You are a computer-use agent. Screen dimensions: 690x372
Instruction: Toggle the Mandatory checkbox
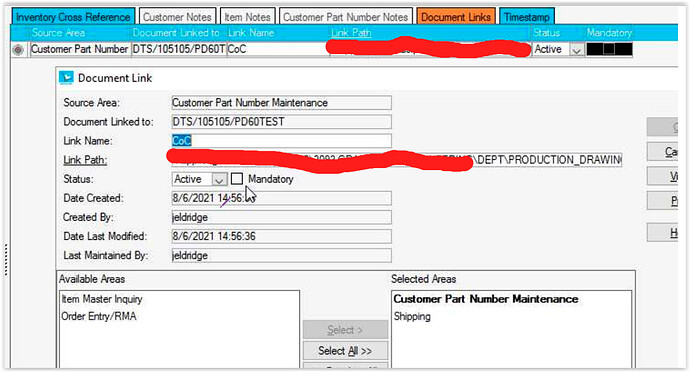coord(237,179)
